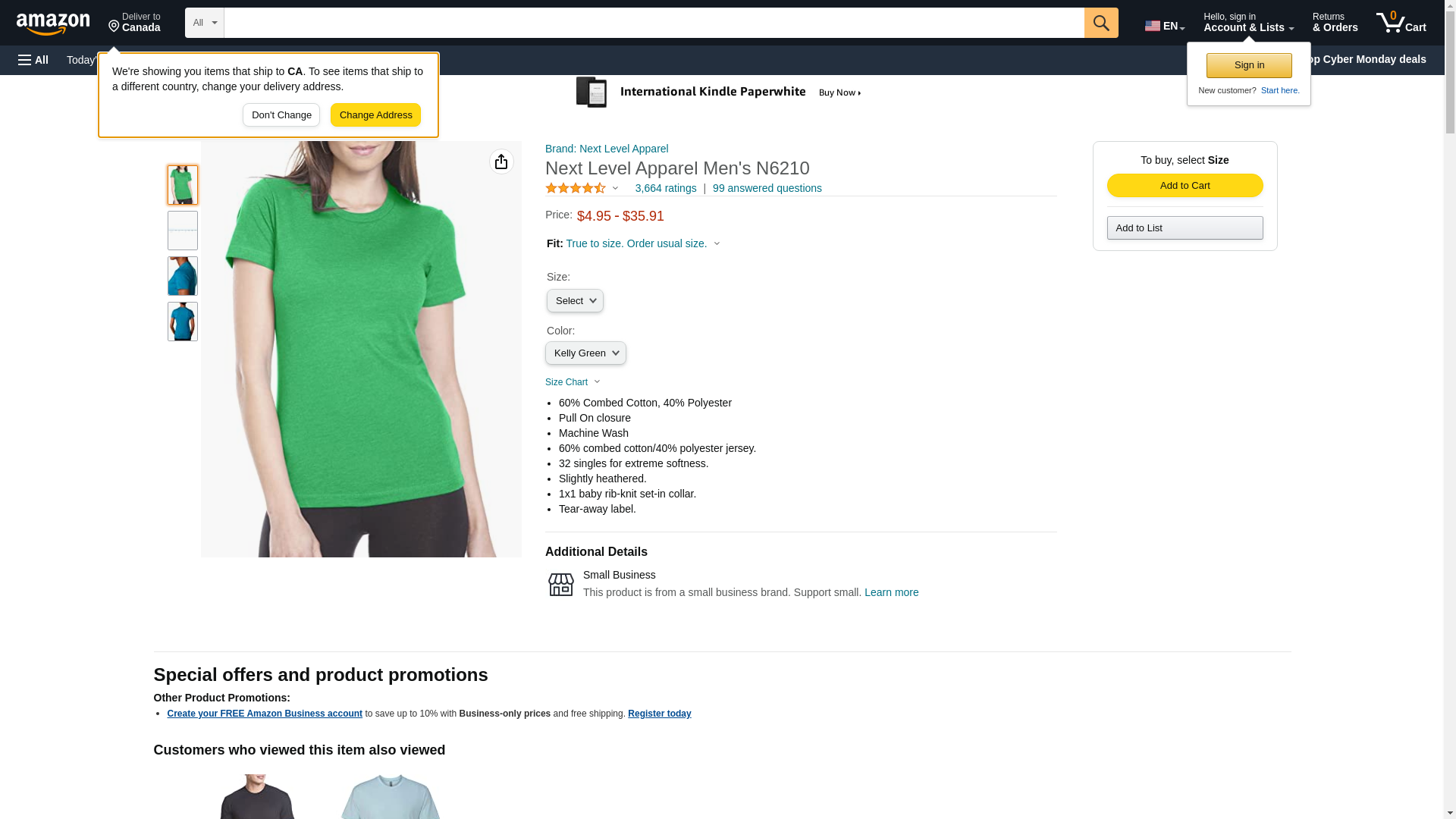The width and height of the screenshot is (1456, 819).
Task: Click the Add to Cart button
Action: pos(1185,186)
